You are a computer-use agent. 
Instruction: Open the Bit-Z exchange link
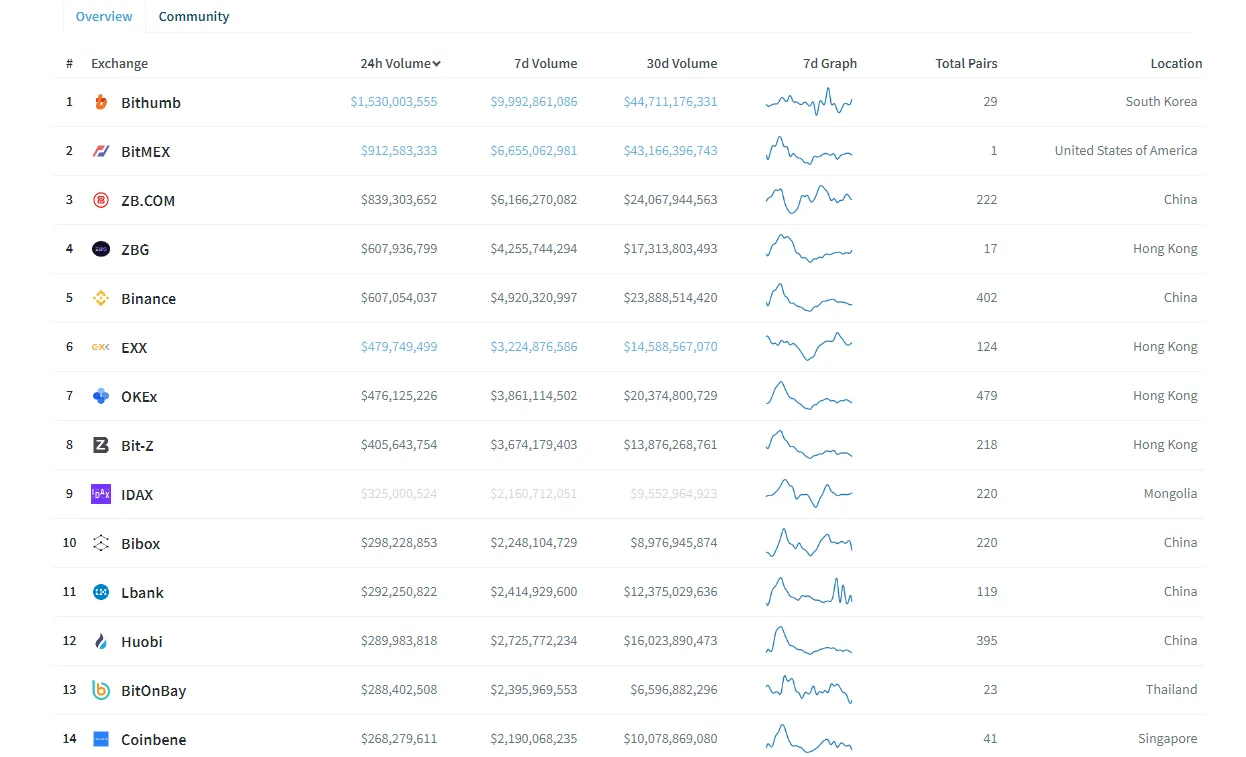[x=138, y=445]
